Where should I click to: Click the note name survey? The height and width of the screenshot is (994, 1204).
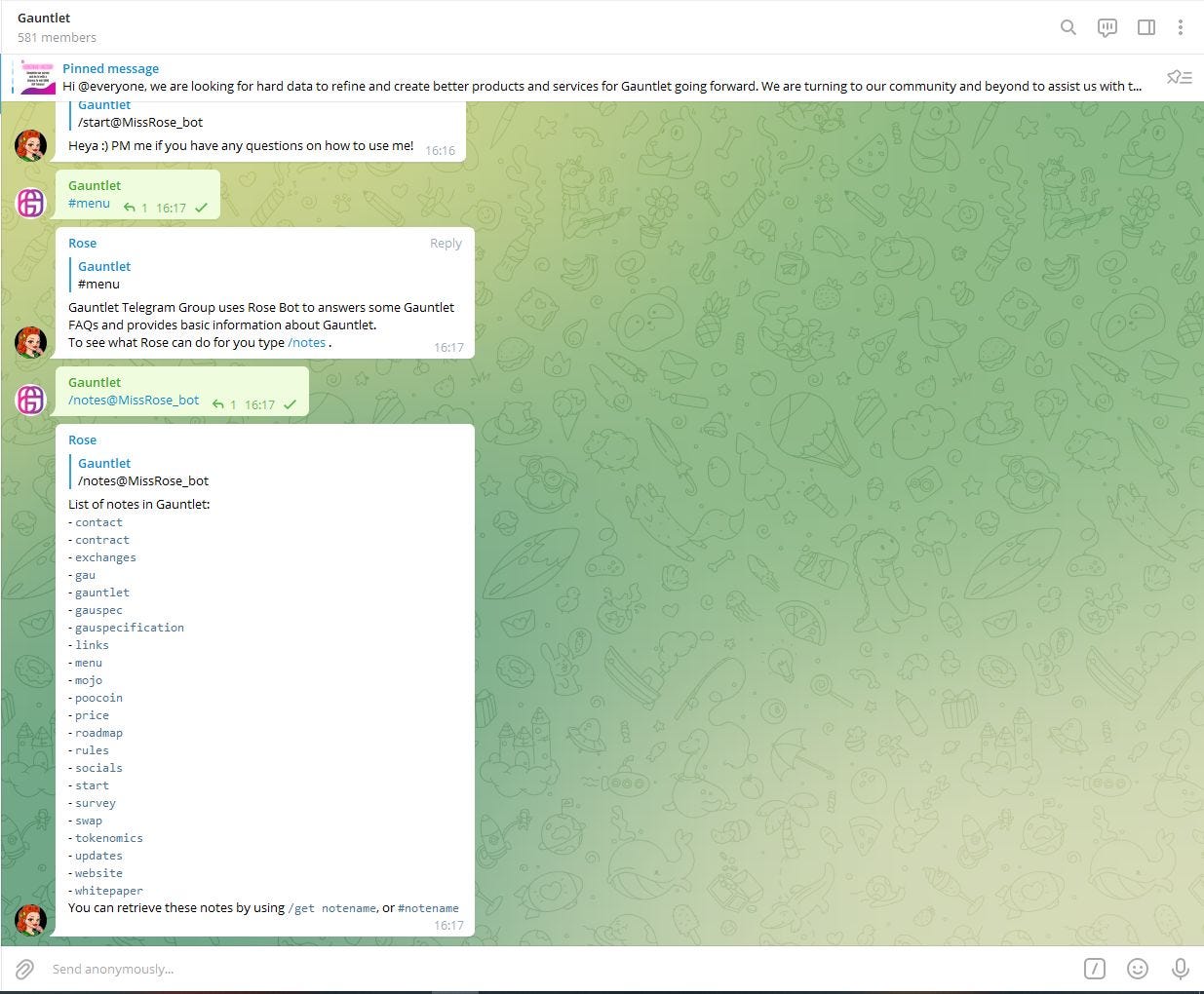point(96,803)
